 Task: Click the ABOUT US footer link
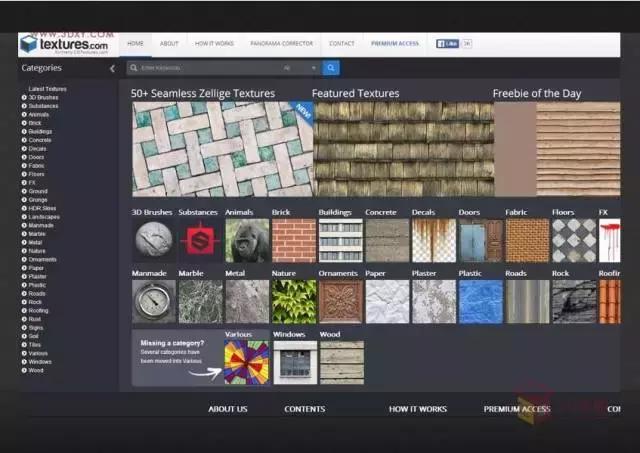pos(228,409)
